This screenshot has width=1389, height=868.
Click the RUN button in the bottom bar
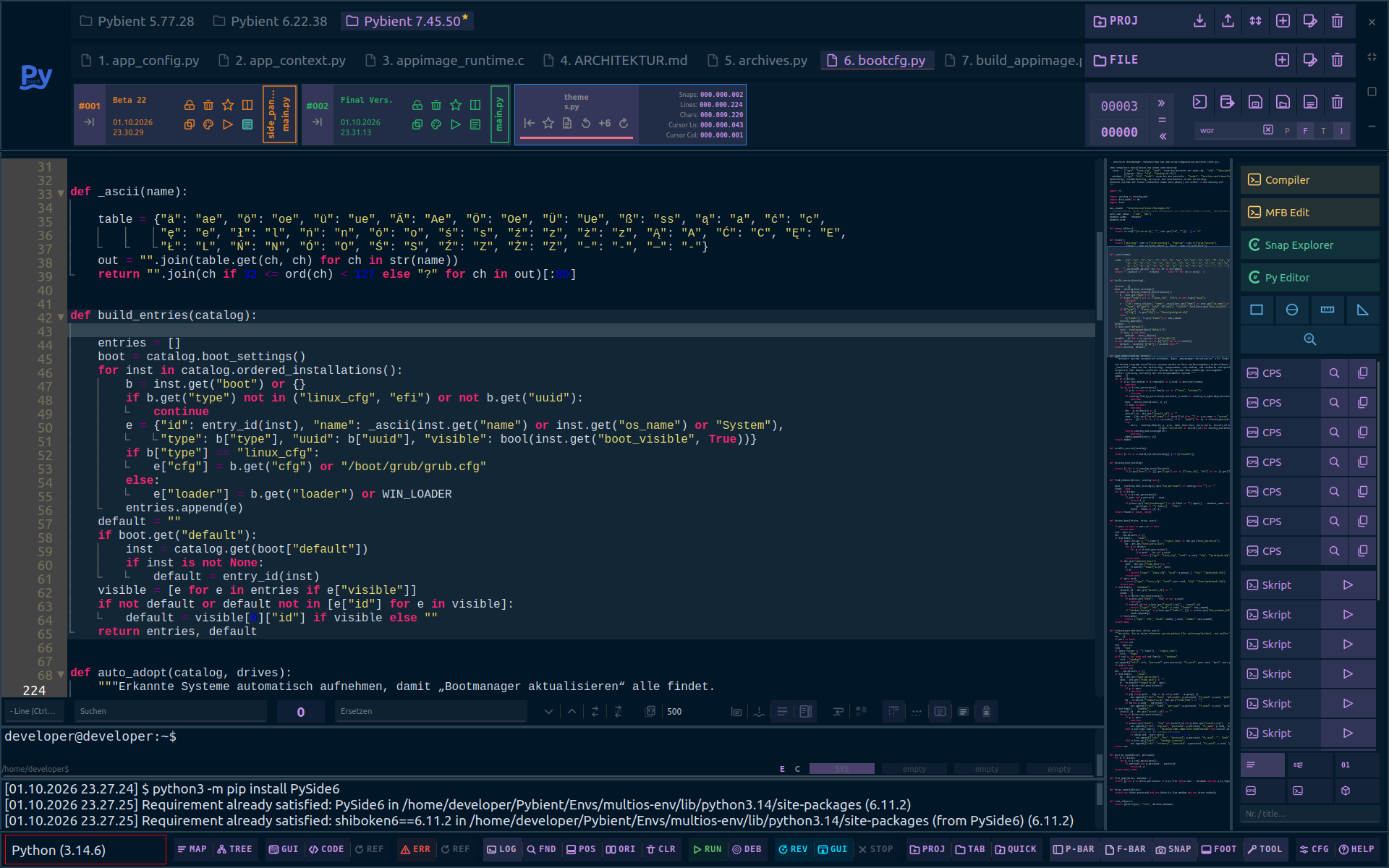[707, 849]
